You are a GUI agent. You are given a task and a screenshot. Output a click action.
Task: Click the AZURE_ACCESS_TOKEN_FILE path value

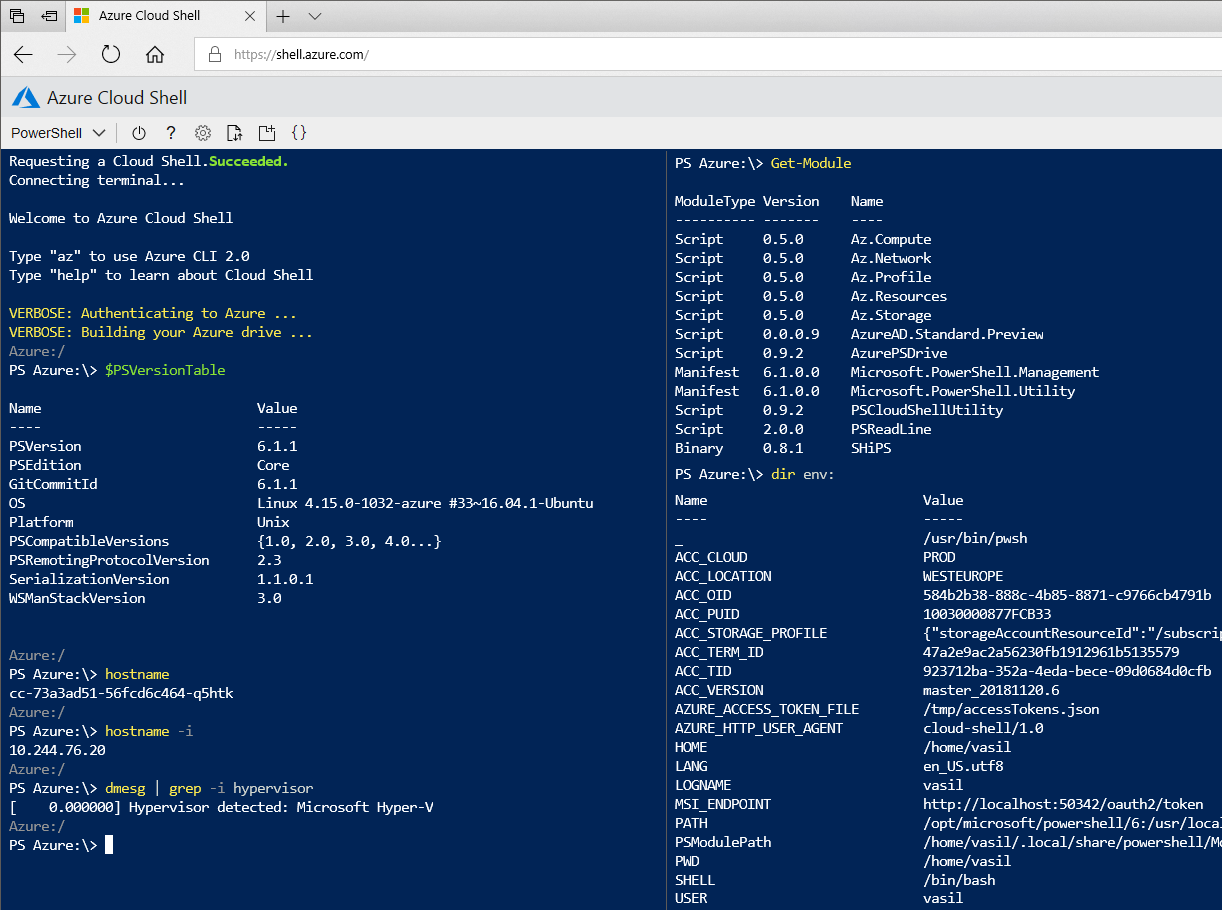click(1011, 709)
